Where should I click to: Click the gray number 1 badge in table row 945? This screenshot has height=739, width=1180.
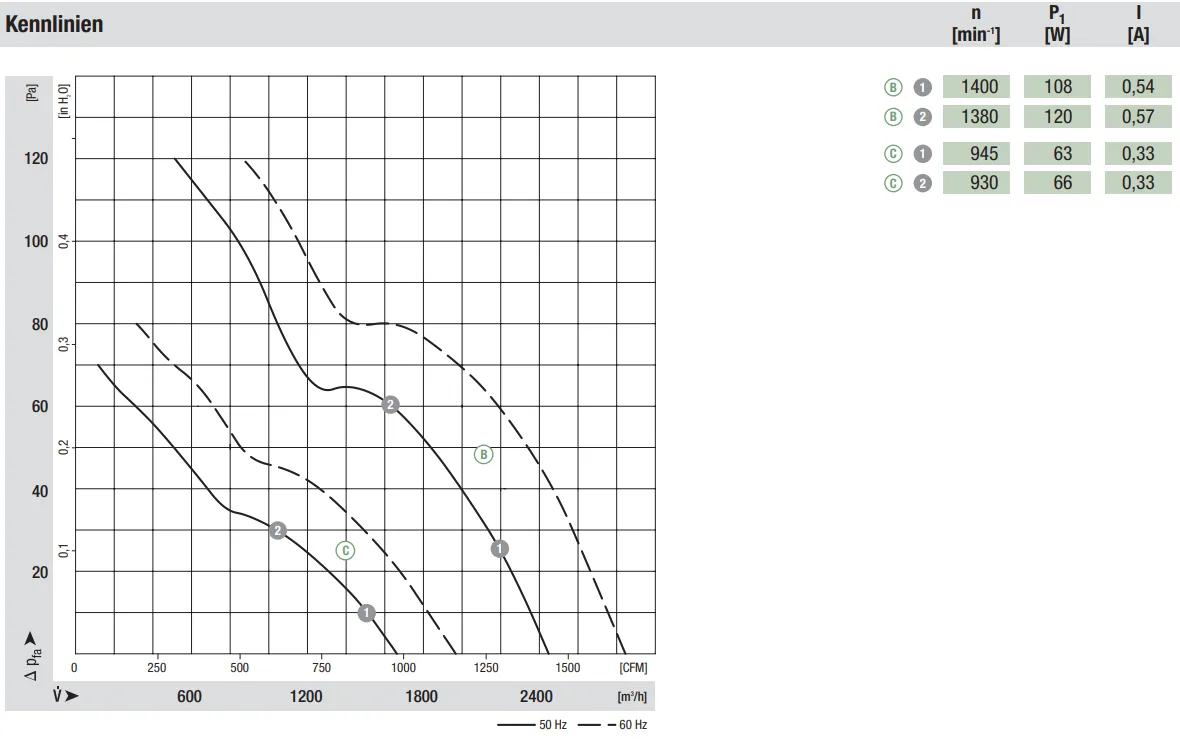click(x=923, y=154)
